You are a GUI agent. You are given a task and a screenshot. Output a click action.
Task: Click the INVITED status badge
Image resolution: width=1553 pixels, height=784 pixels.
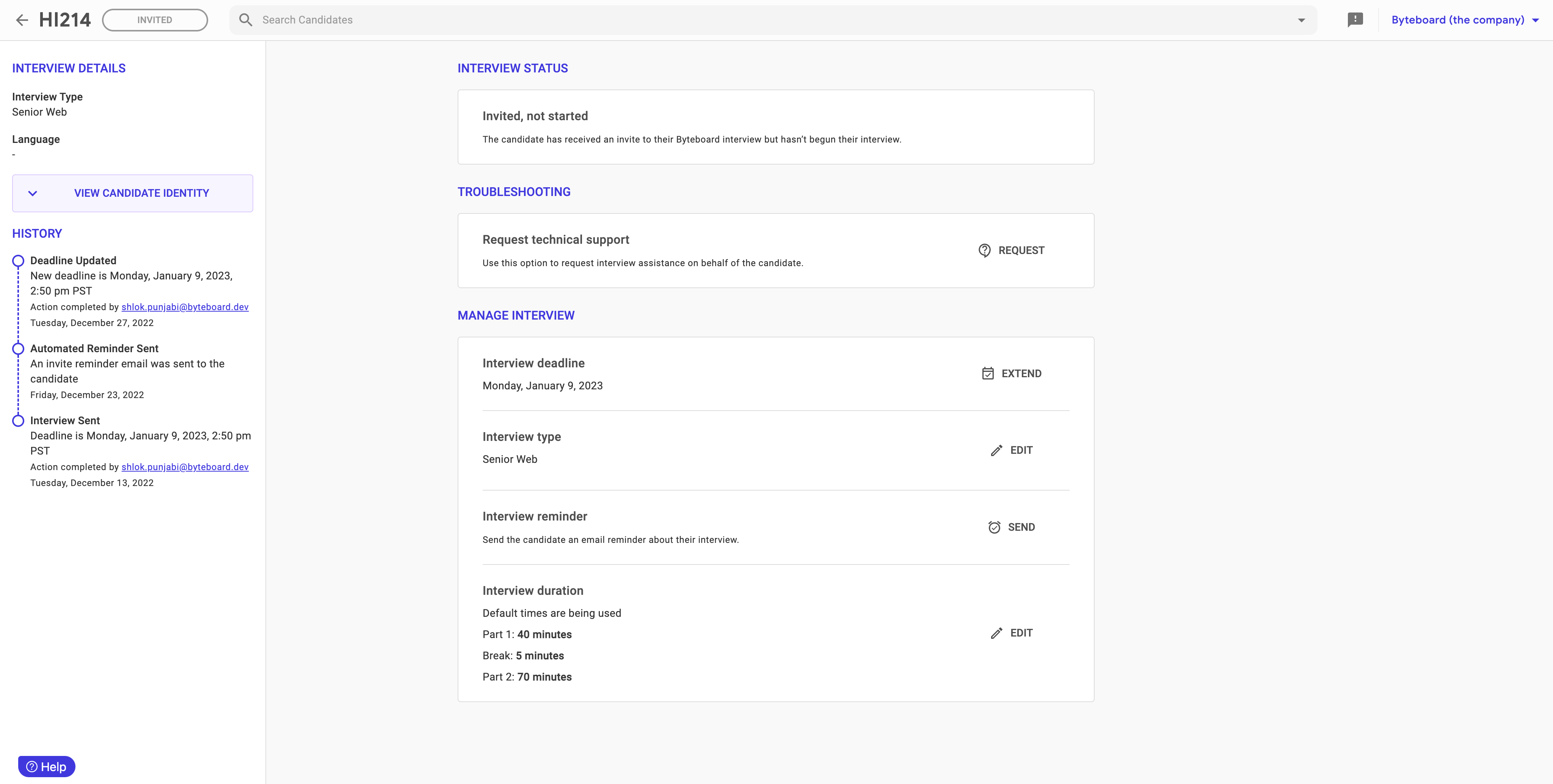click(155, 20)
